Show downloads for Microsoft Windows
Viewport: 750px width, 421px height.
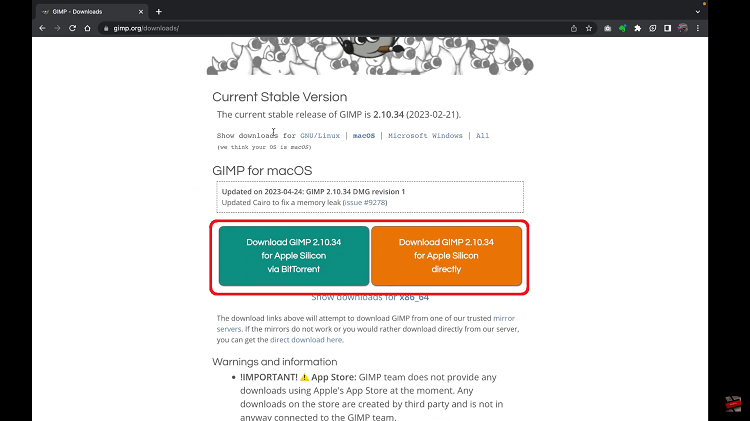tap(425, 135)
